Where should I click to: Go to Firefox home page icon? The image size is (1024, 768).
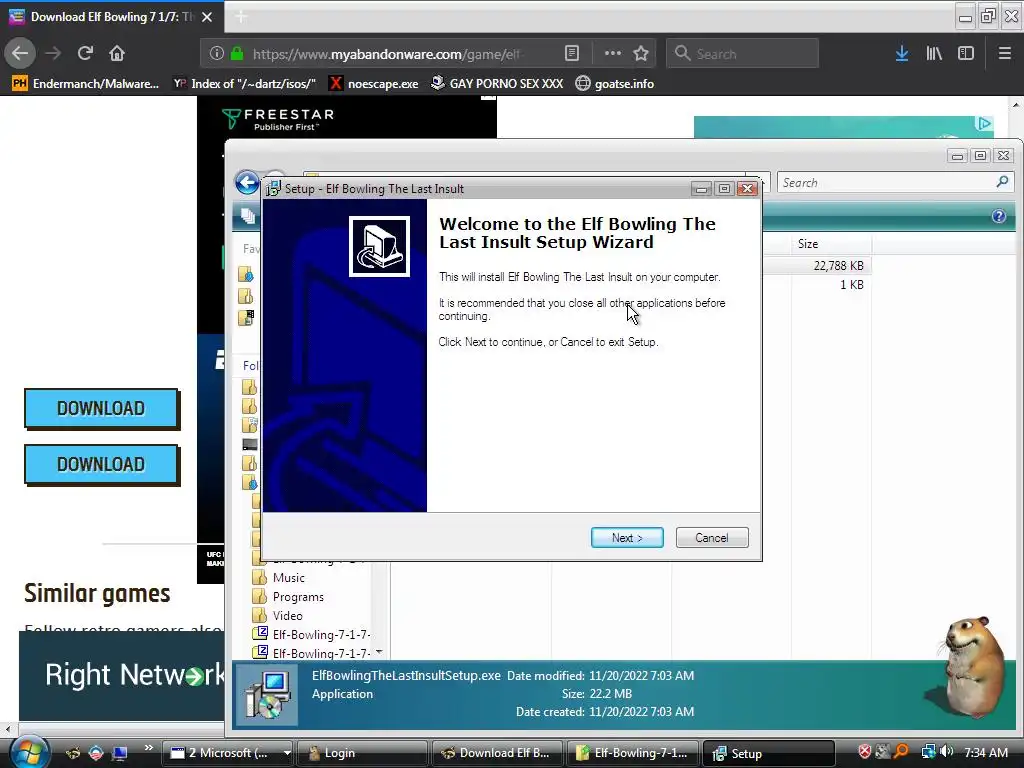click(117, 54)
